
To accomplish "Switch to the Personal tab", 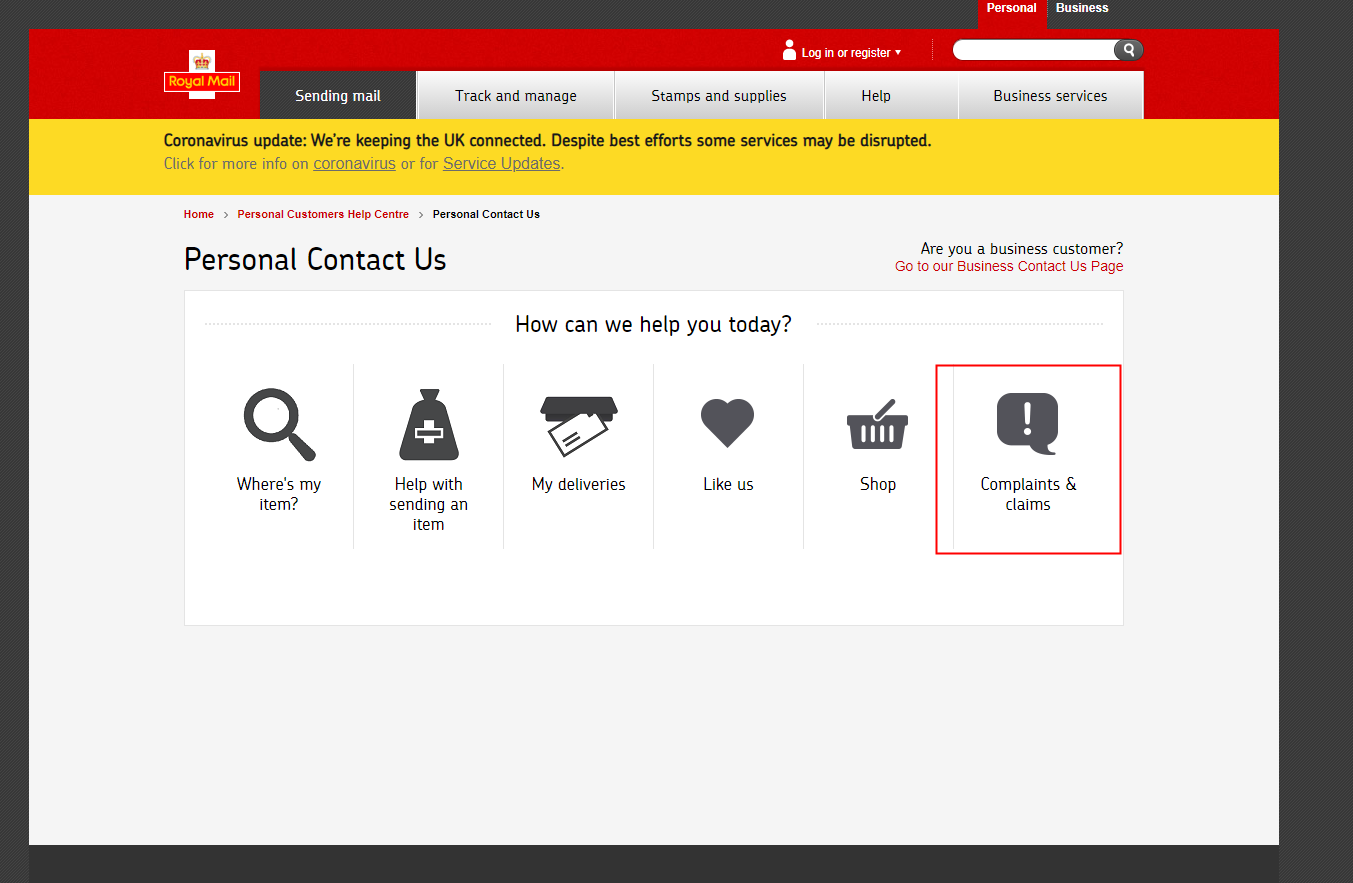I will (x=1011, y=8).
